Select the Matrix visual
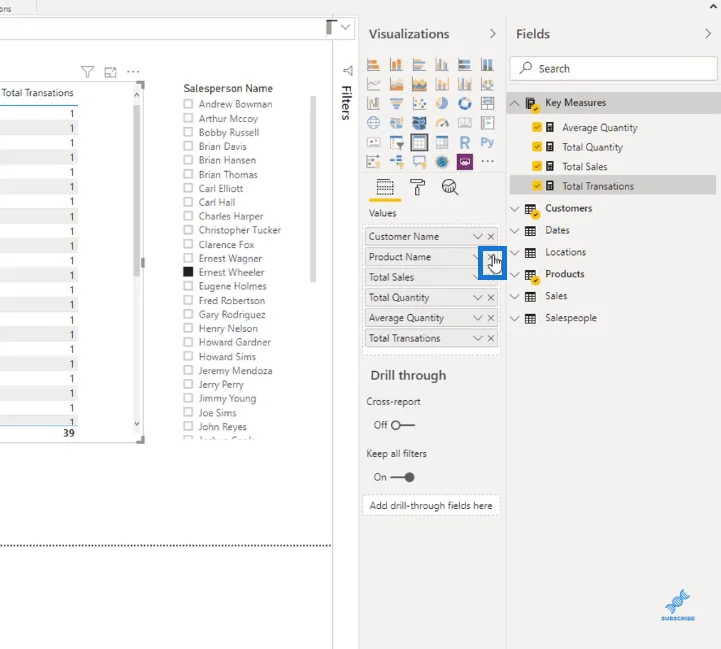 (442, 143)
